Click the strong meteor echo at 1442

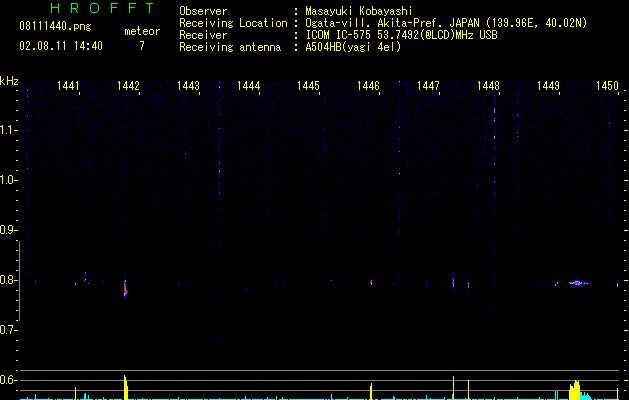(125, 289)
